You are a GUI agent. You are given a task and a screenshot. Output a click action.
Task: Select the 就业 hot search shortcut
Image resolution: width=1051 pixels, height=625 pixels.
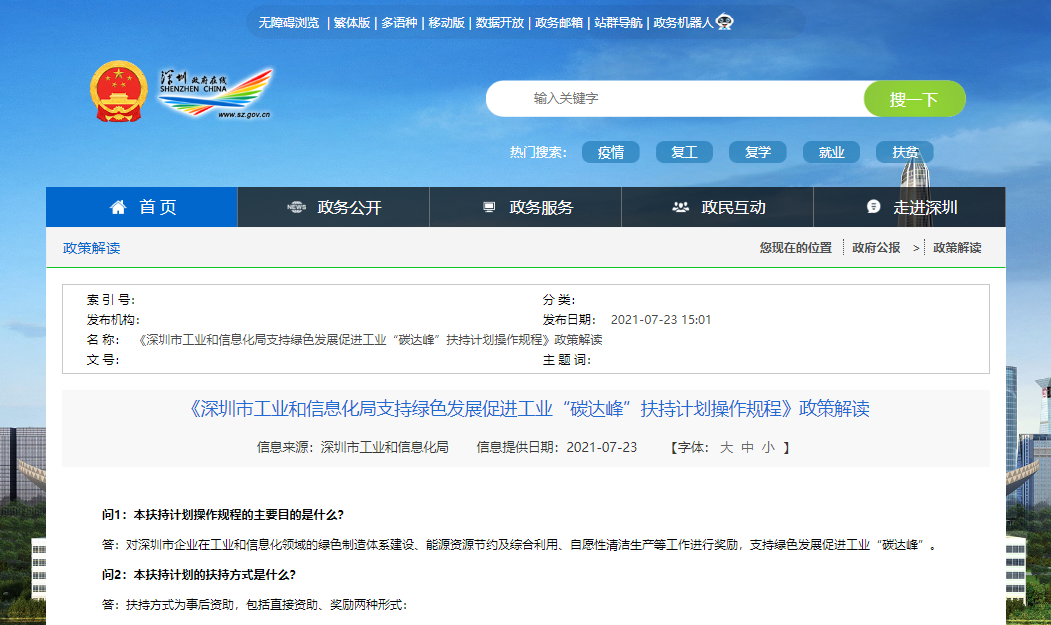tap(831, 152)
